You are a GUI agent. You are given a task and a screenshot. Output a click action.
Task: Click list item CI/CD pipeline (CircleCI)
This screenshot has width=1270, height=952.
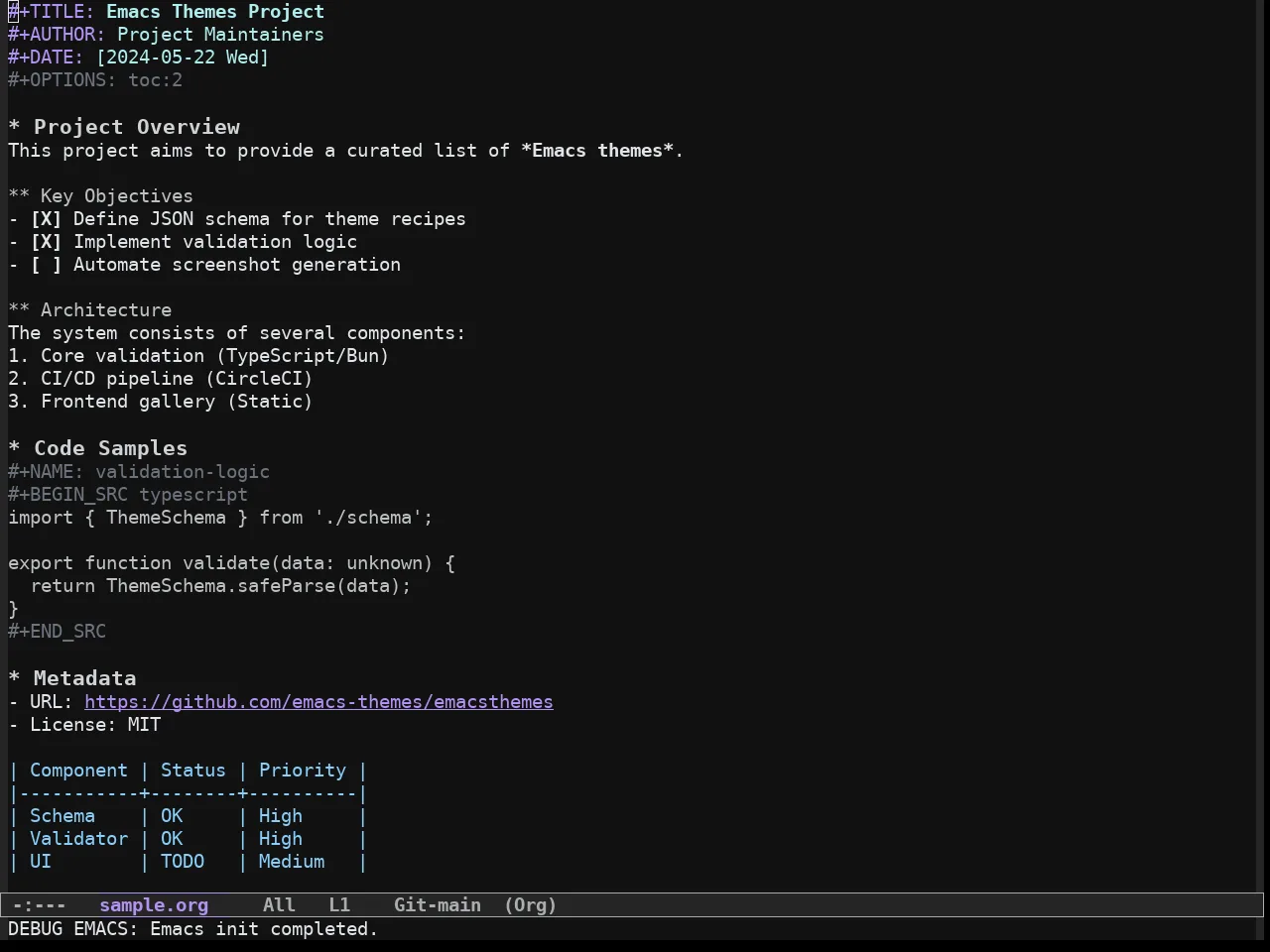coord(160,379)
